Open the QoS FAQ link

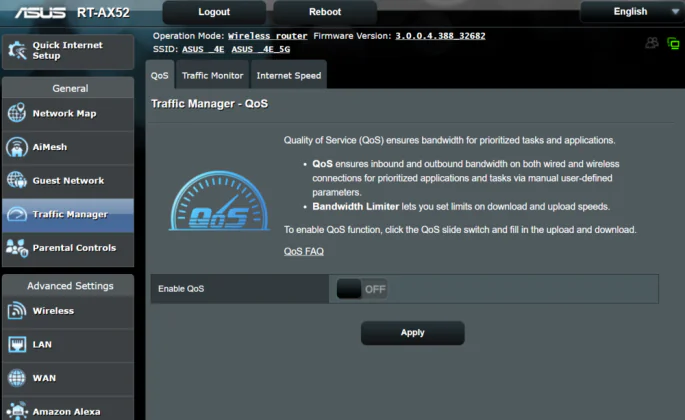304,251
